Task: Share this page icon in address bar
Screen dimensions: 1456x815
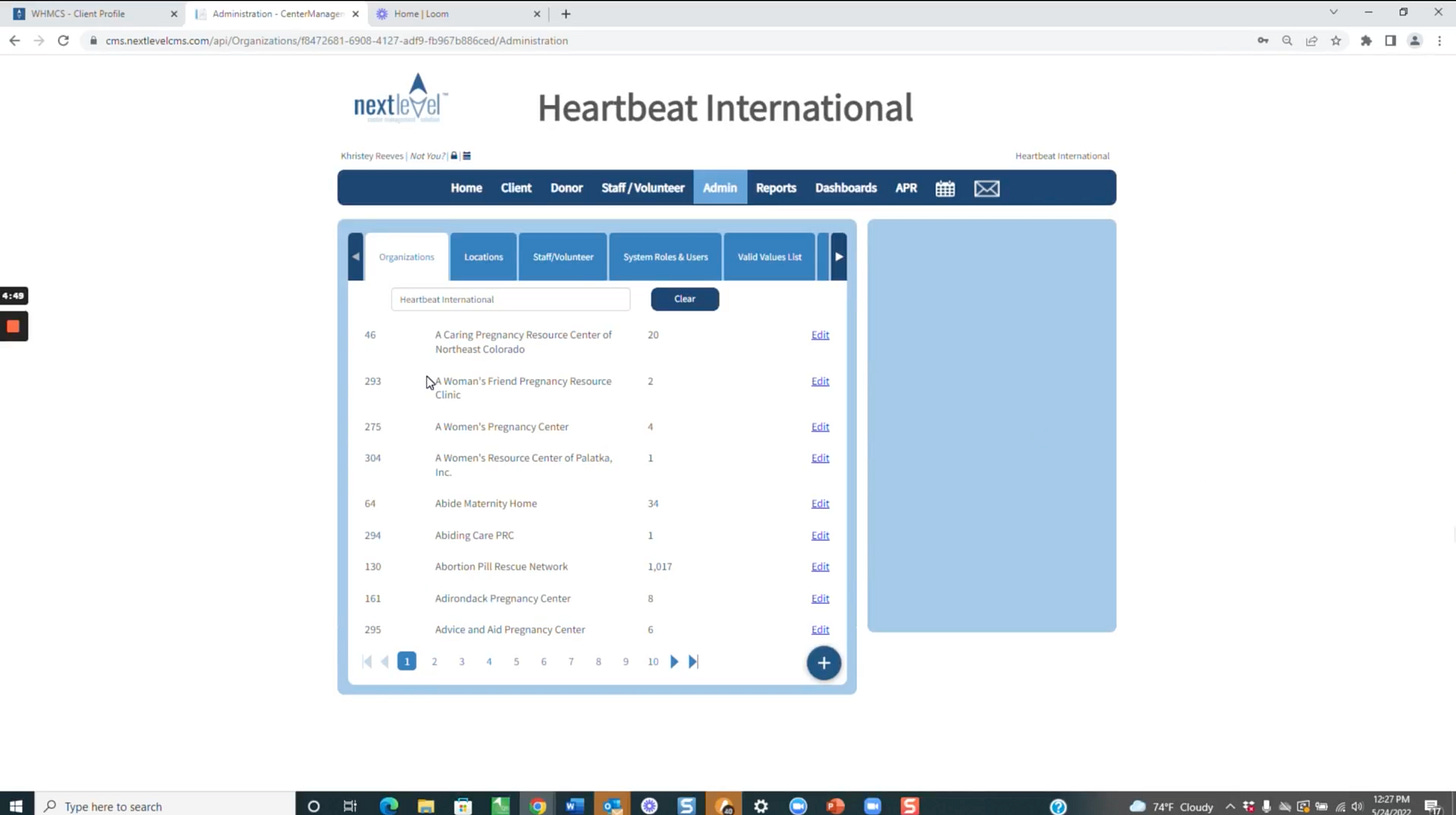Action: click(x=1311, y=41)
